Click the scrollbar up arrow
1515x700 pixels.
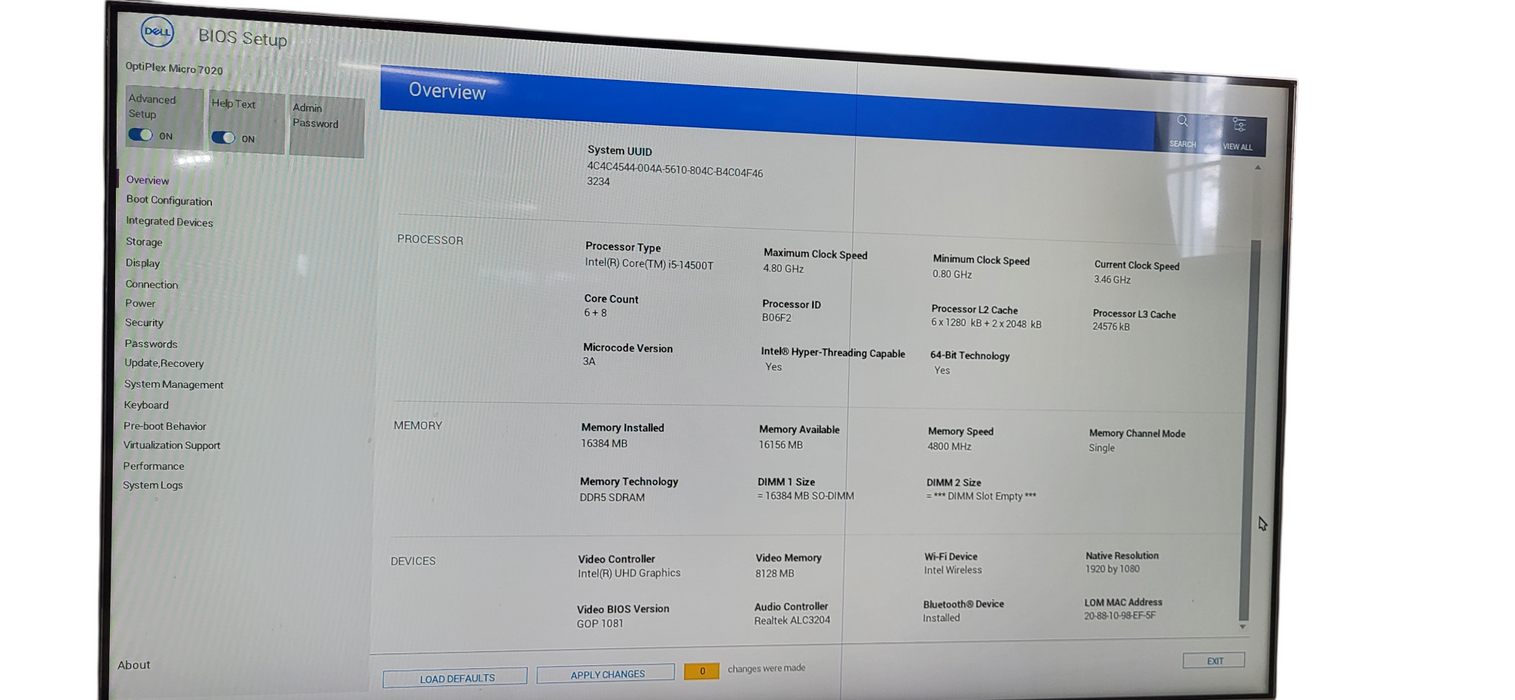(x=1257, y=168)
